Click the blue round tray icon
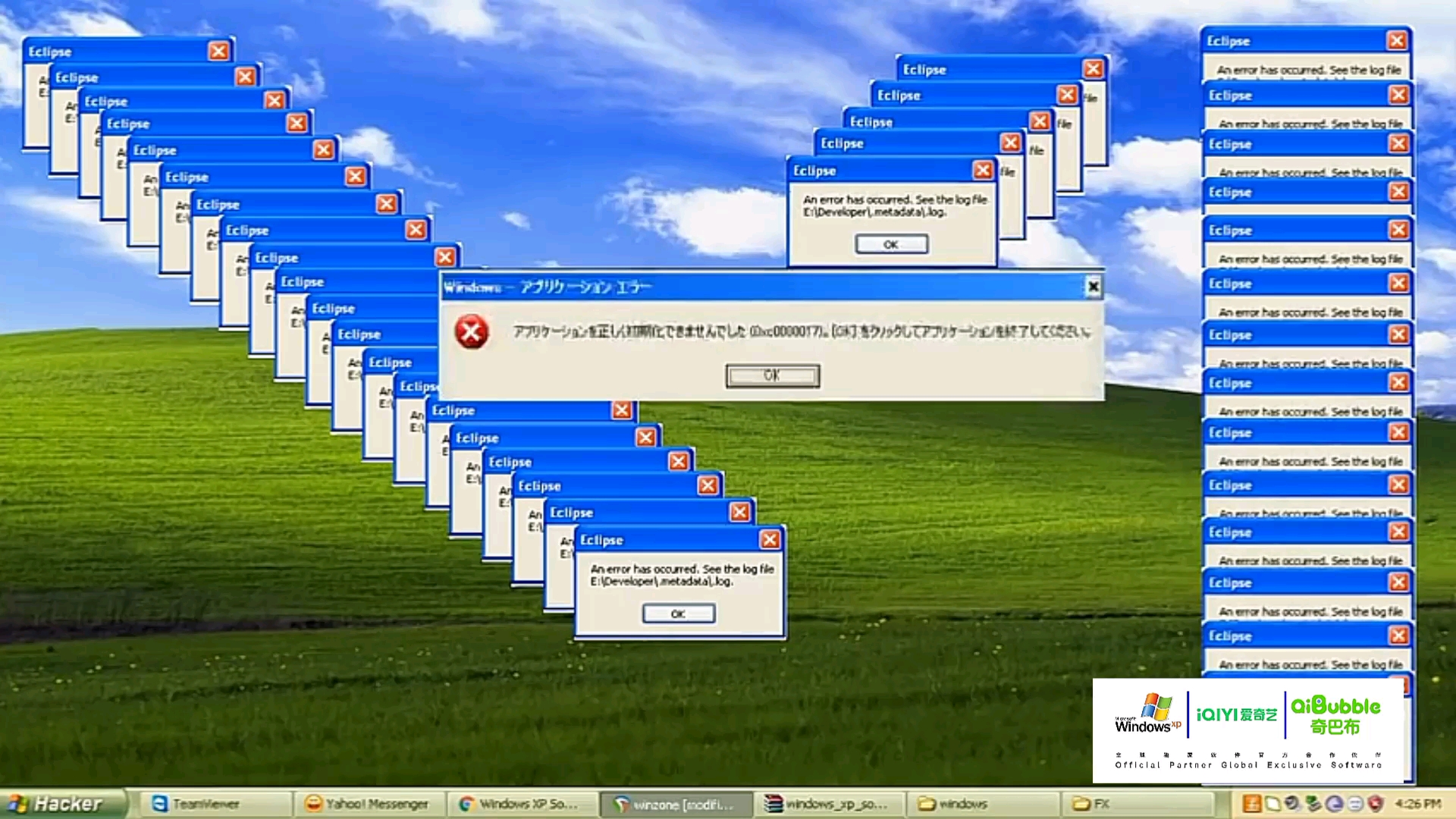 pos(1334,804)
